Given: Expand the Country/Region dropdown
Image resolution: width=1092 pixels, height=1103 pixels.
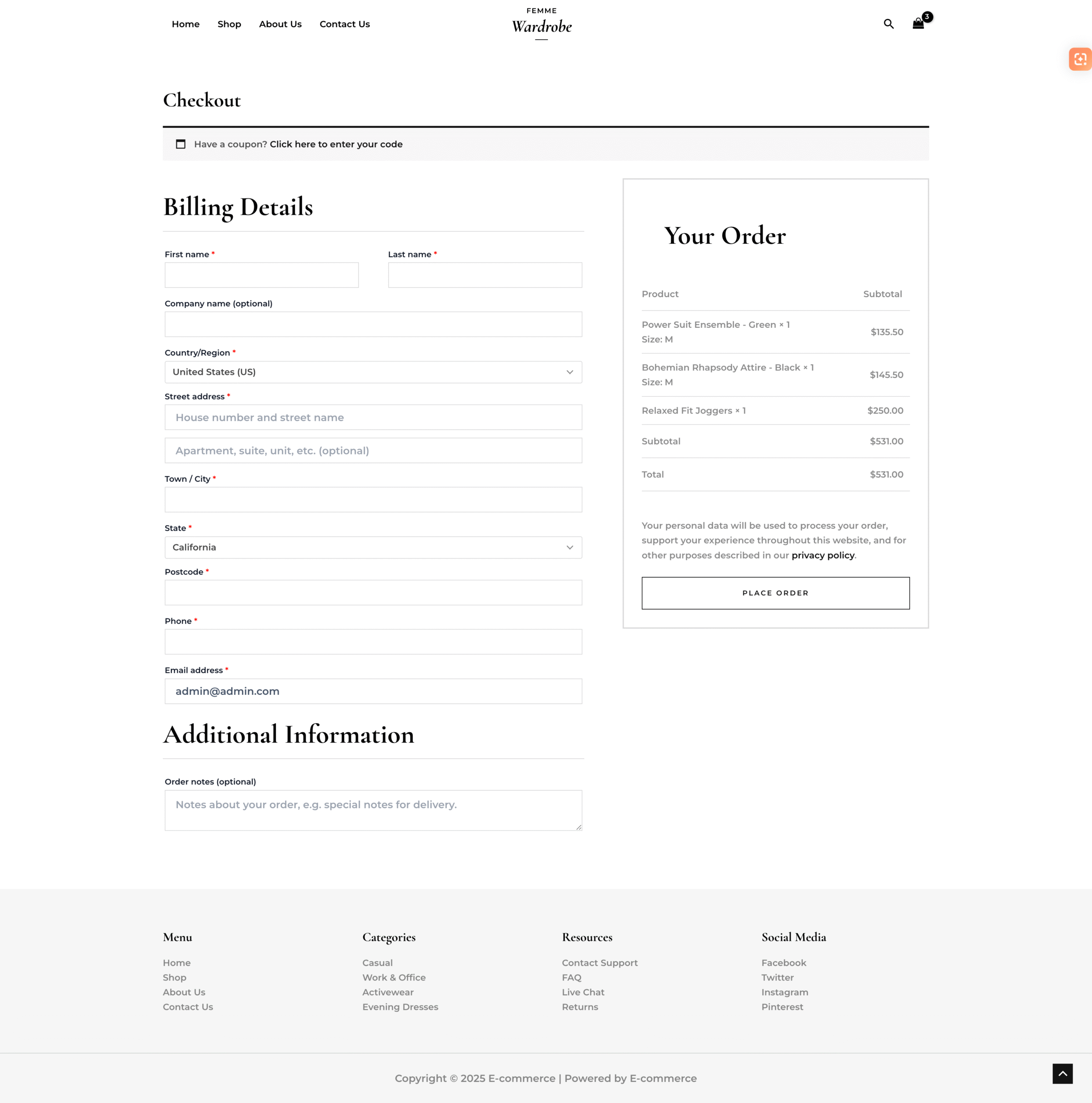Looking at the screenshot, I should [373, 372].
